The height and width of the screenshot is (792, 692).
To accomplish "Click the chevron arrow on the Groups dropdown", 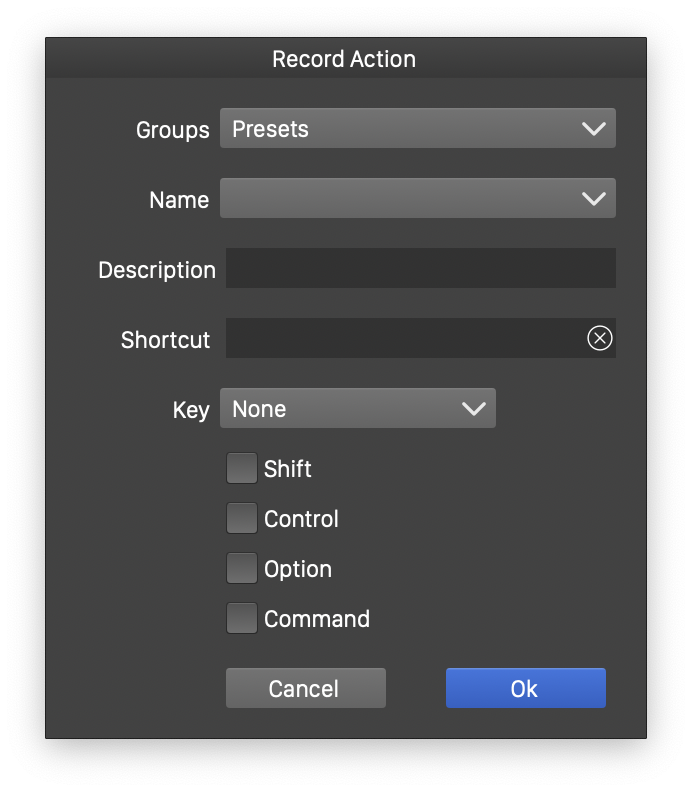I will click(x=593, y=129).
